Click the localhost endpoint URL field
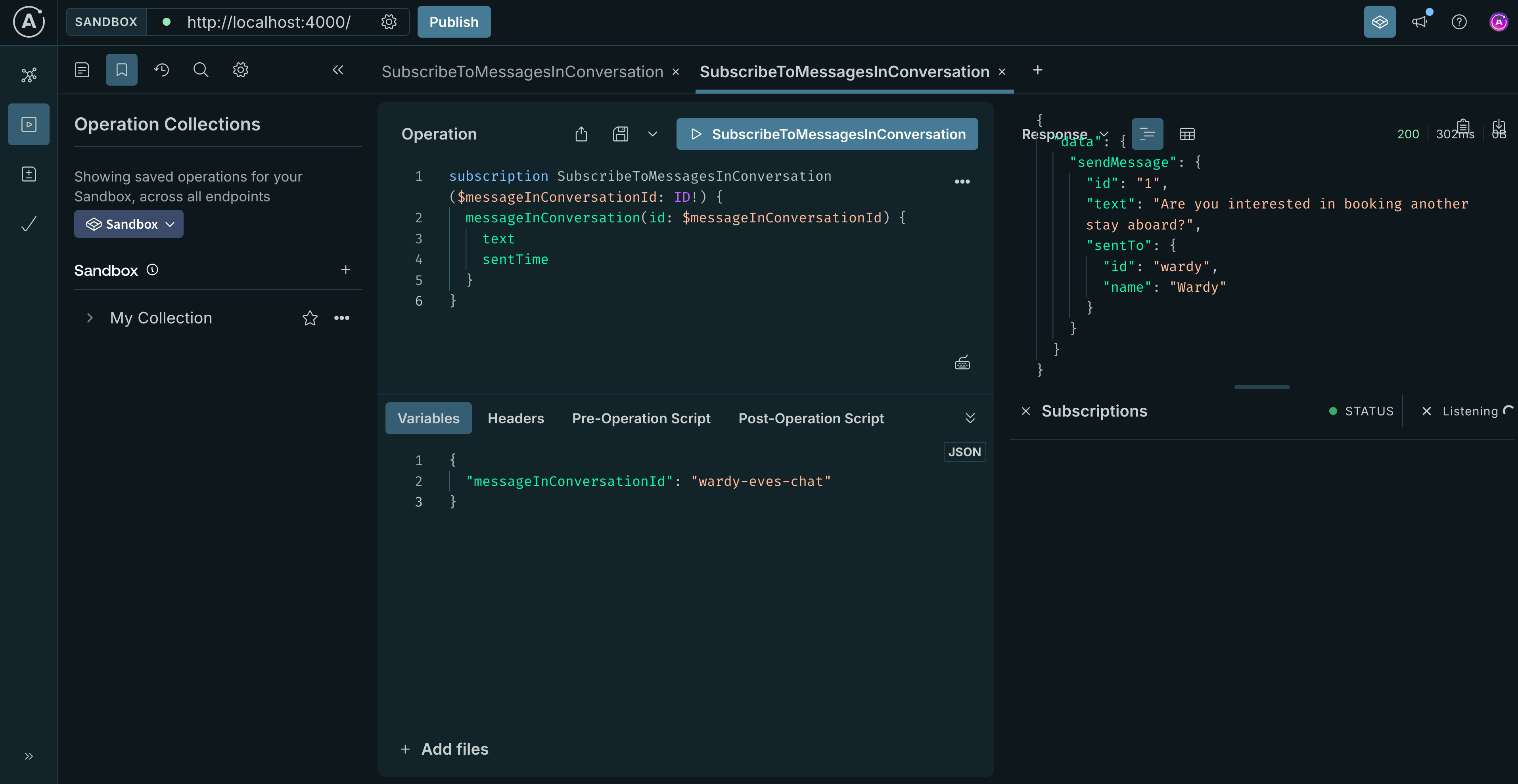 pyautogui.click(x=269, y=22)
